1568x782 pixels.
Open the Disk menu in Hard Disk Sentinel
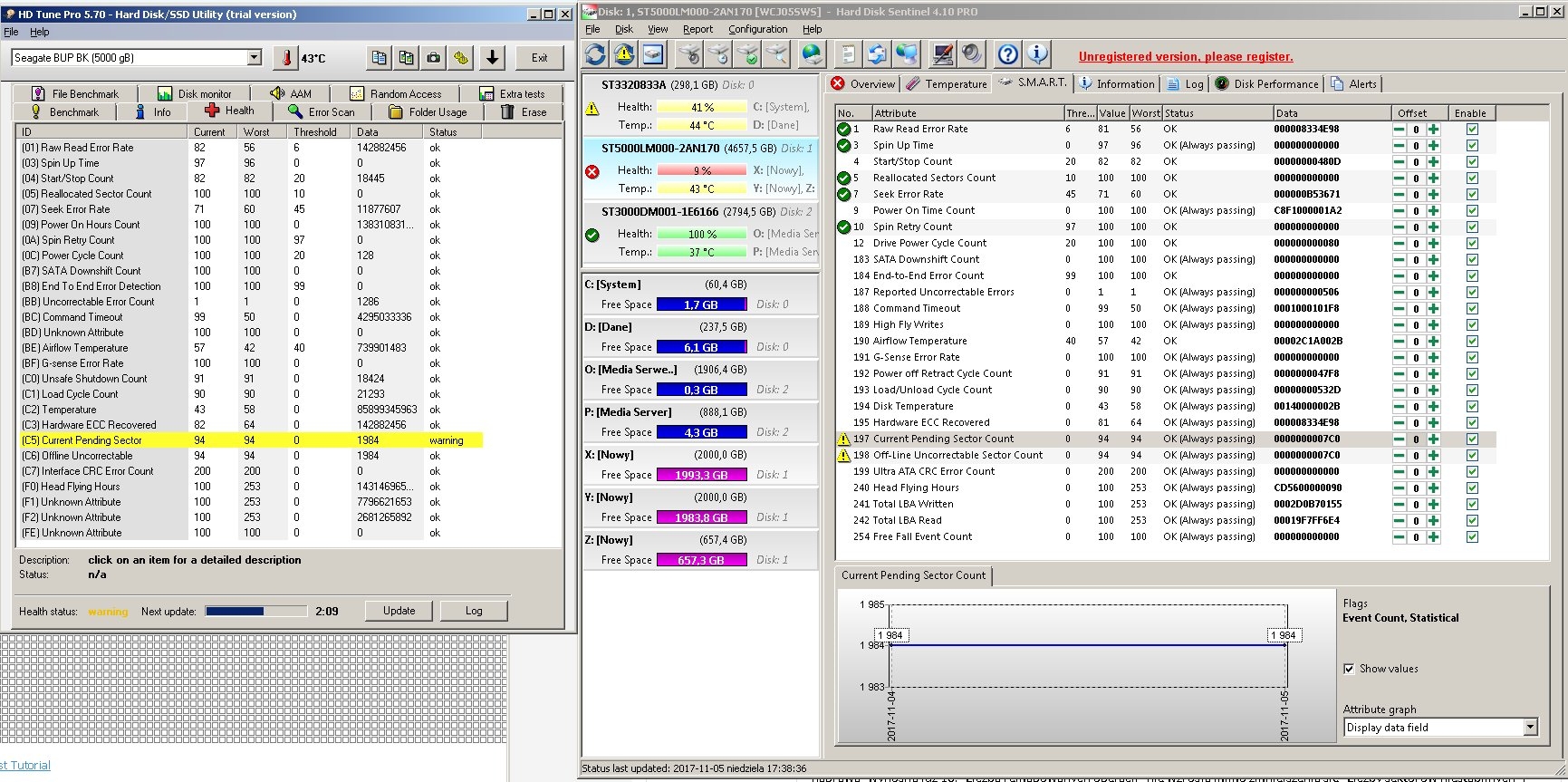click(x=624, y=29)
